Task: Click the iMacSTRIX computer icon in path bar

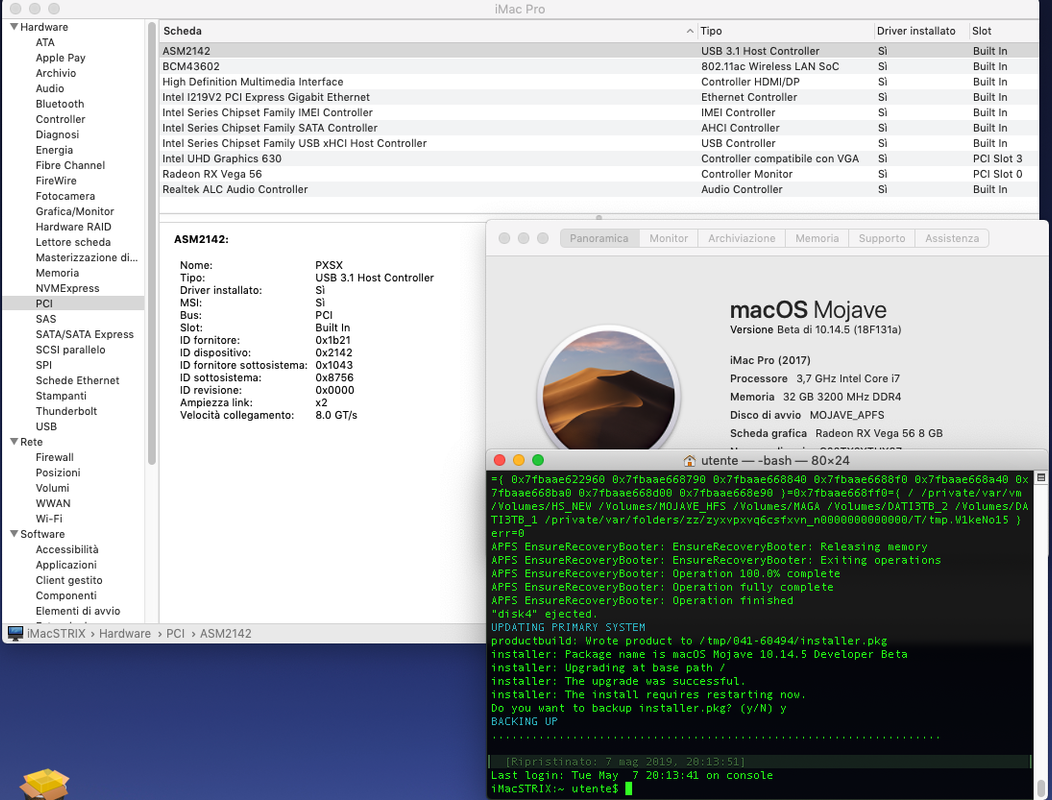Action: 15,633
